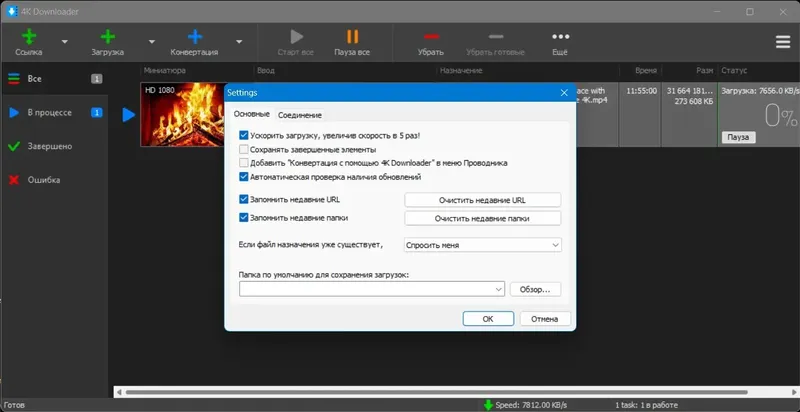The width and height of the screenshot is (800, 412).
Task: Click the Speed: 7812.00 KB/s status text
Action: click(531, 405)
